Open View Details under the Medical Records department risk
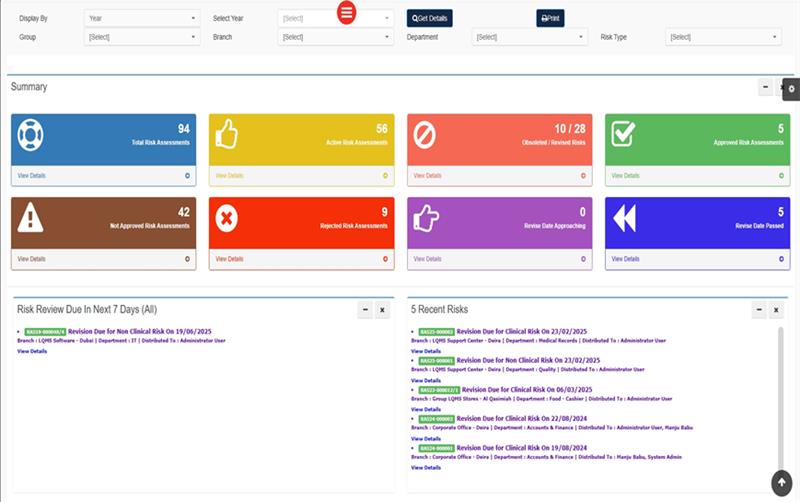The image size is (800, 502). click(x=426, y=352)
